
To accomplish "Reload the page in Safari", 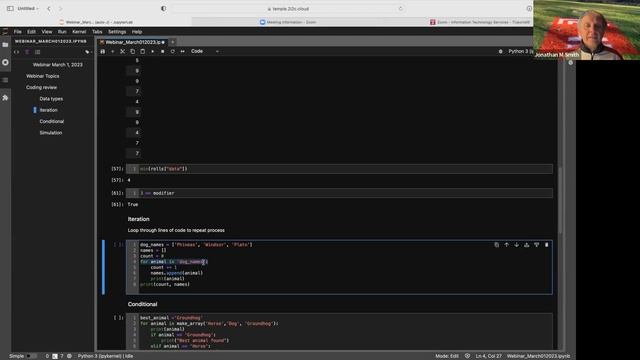I will tap(400, 9).
